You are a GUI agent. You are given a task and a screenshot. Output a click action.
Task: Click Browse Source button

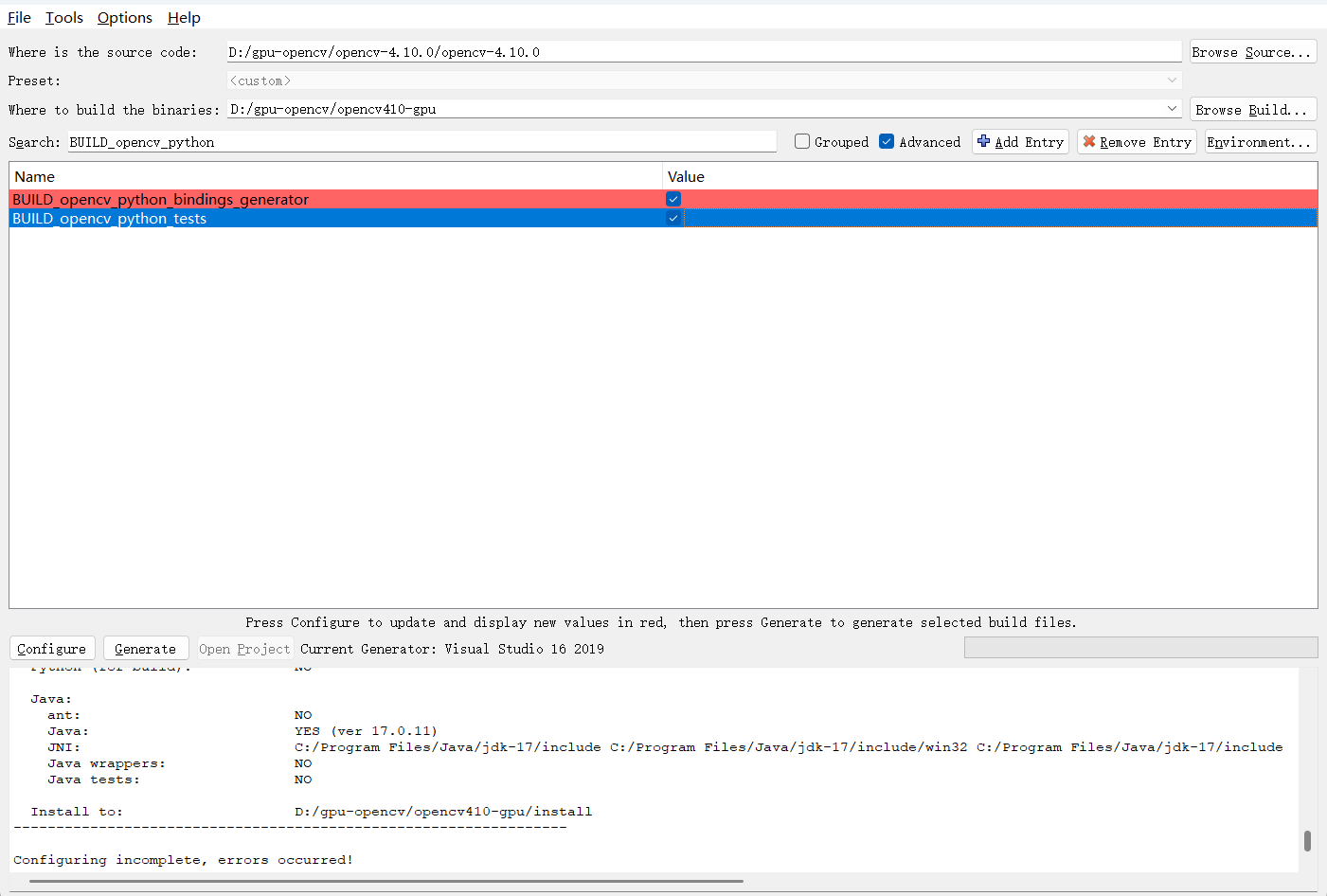(x=1252, y=51)
